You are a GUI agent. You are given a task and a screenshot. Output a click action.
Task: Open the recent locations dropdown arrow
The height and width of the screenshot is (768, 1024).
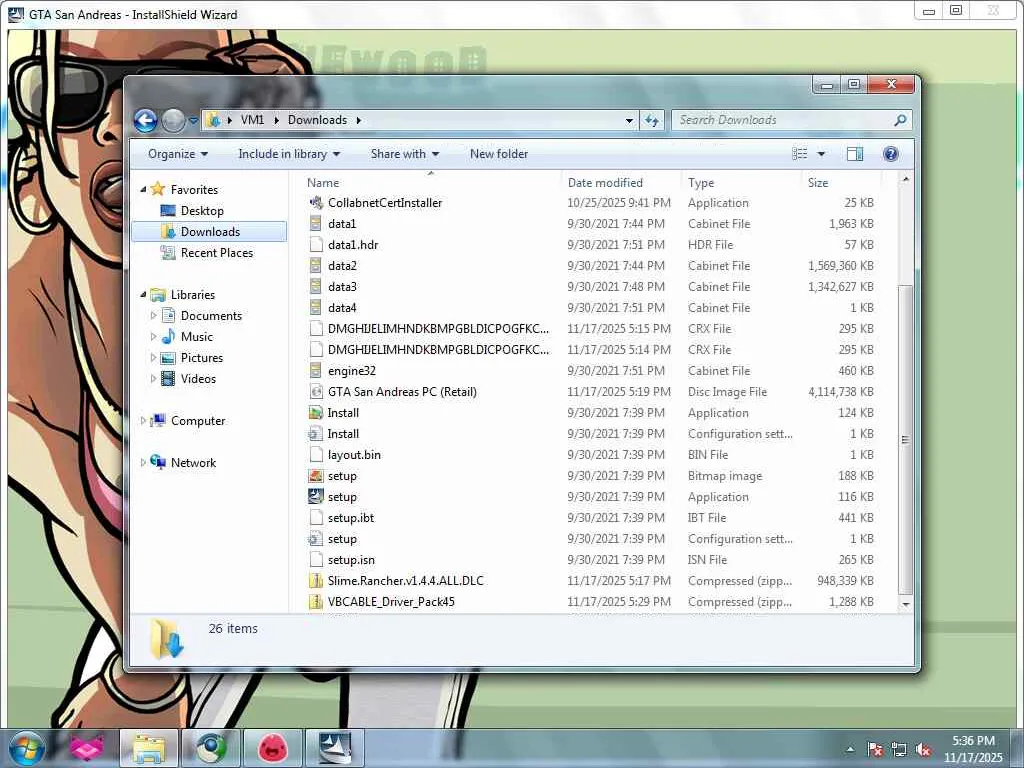193,121
